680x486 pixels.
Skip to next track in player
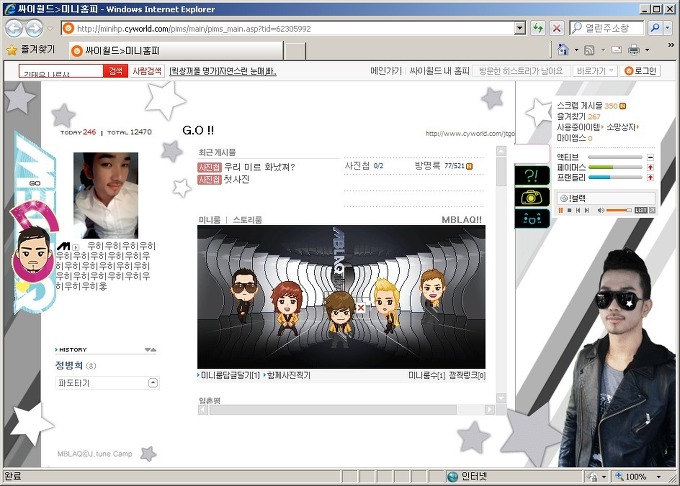(x=587, y=210)
